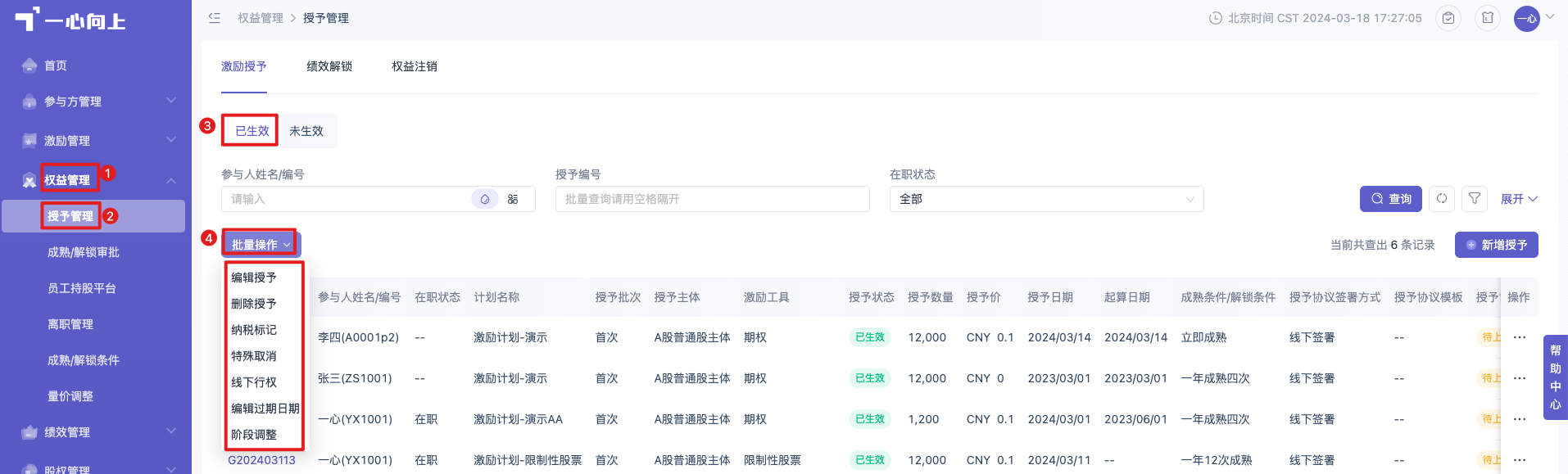Screen dimensions: 1568x474
Task: Click the batch list icon in name input
Action: pos(513,199)
